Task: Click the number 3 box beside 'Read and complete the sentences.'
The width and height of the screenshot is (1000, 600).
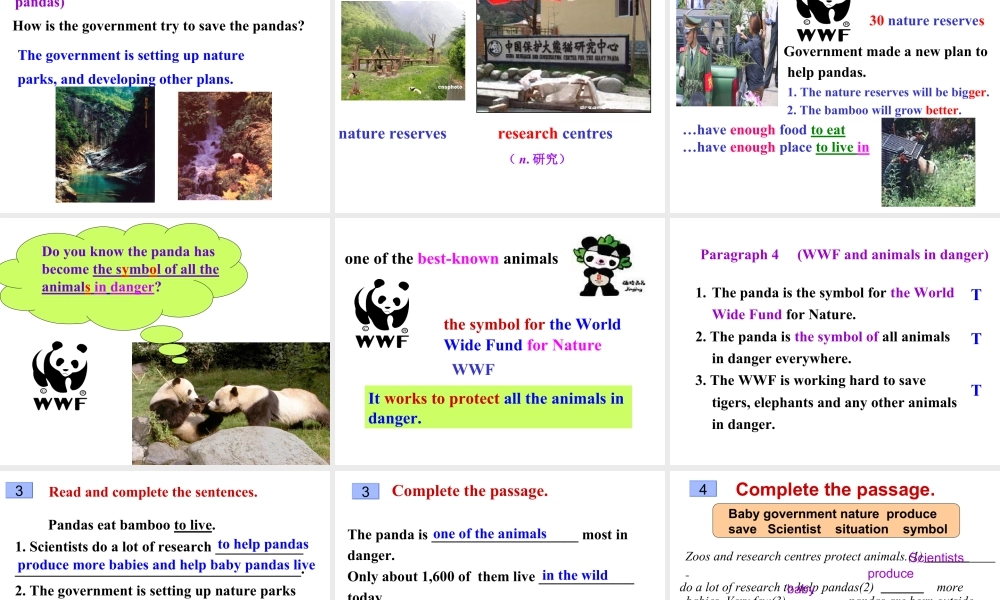Action: [x=19, y=491]
